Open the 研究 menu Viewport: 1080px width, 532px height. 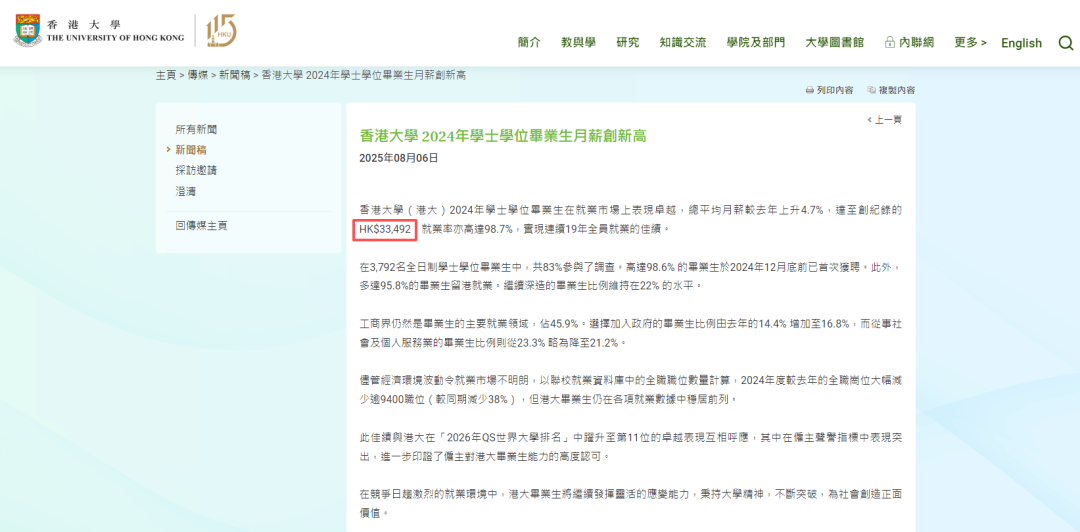(627, 43)
